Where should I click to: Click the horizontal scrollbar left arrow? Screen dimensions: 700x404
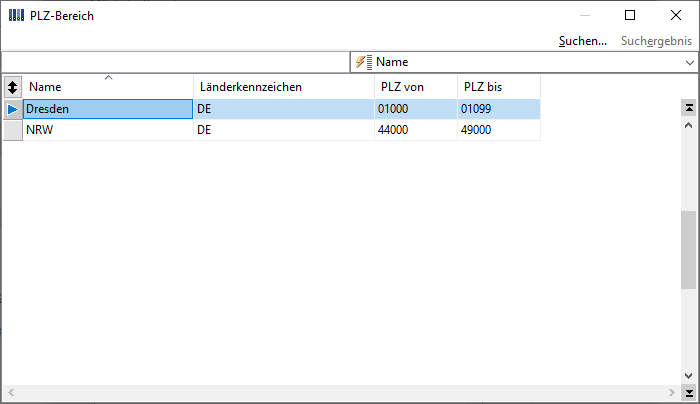11,392
